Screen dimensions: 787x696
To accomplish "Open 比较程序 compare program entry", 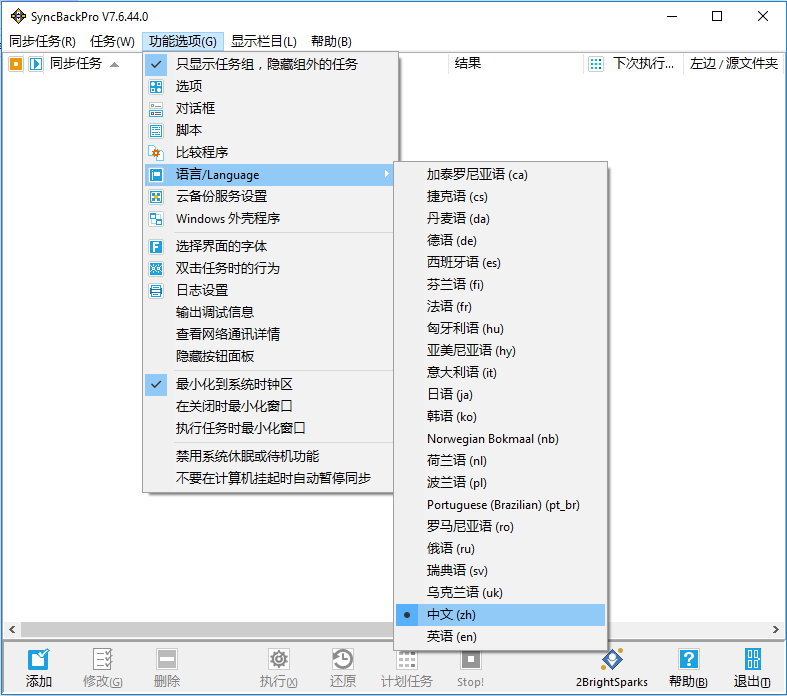I will tap(202, 152).
